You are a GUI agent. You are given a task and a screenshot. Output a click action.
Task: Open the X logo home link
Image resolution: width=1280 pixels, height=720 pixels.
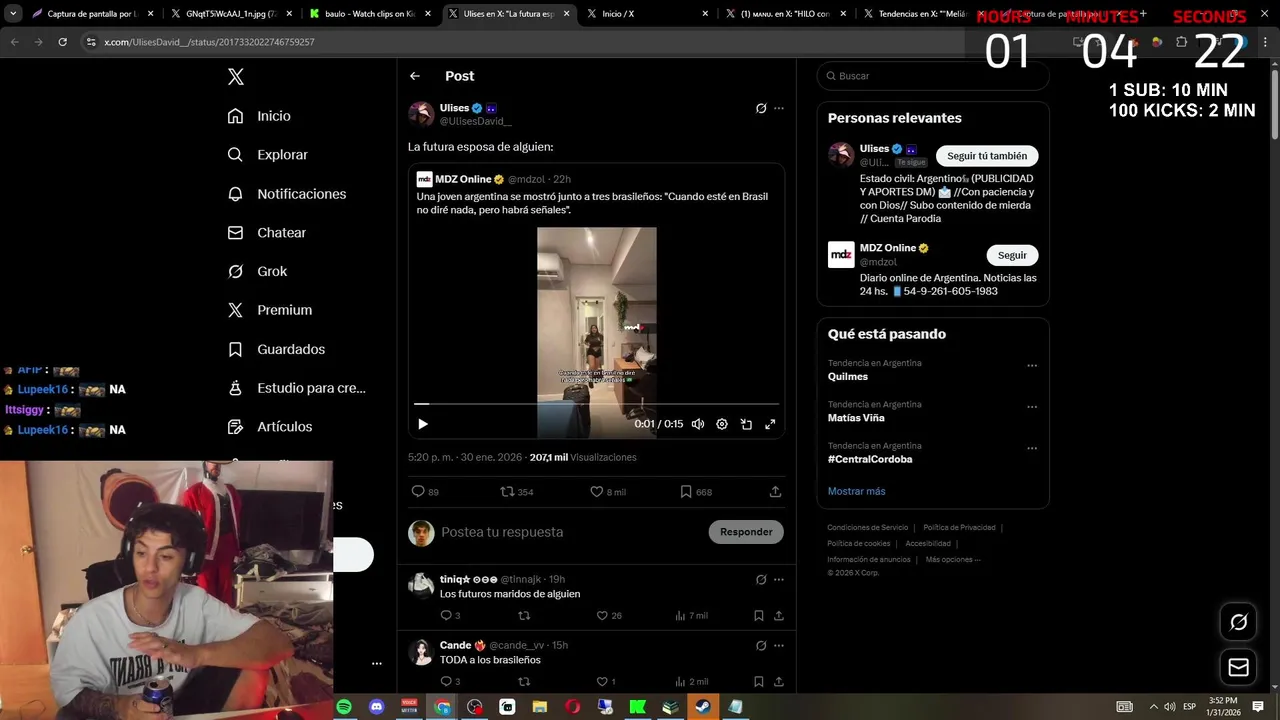(x=235, y=77)
